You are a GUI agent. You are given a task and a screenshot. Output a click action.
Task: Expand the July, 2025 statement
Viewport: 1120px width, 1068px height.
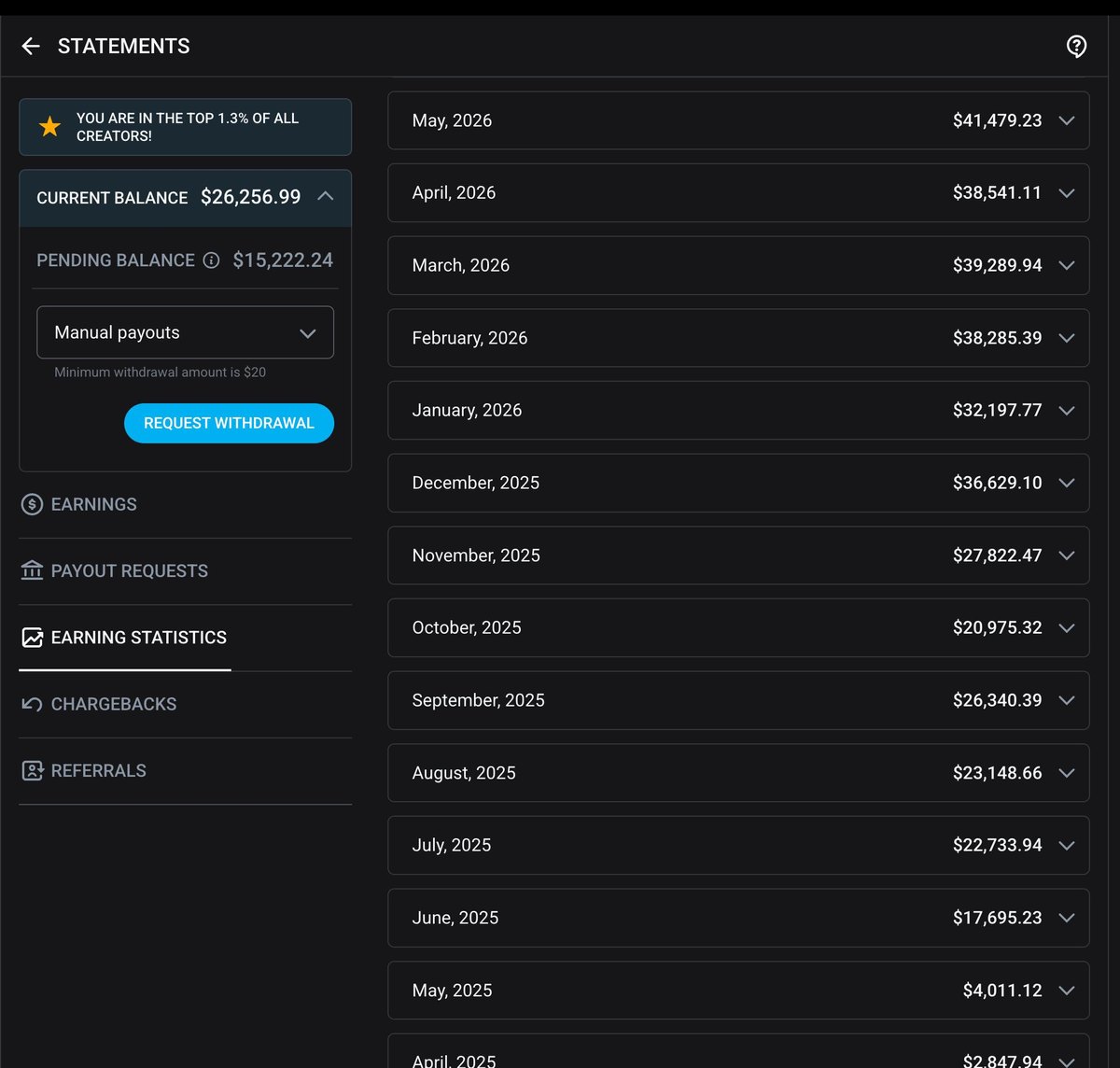pos(738,845)
